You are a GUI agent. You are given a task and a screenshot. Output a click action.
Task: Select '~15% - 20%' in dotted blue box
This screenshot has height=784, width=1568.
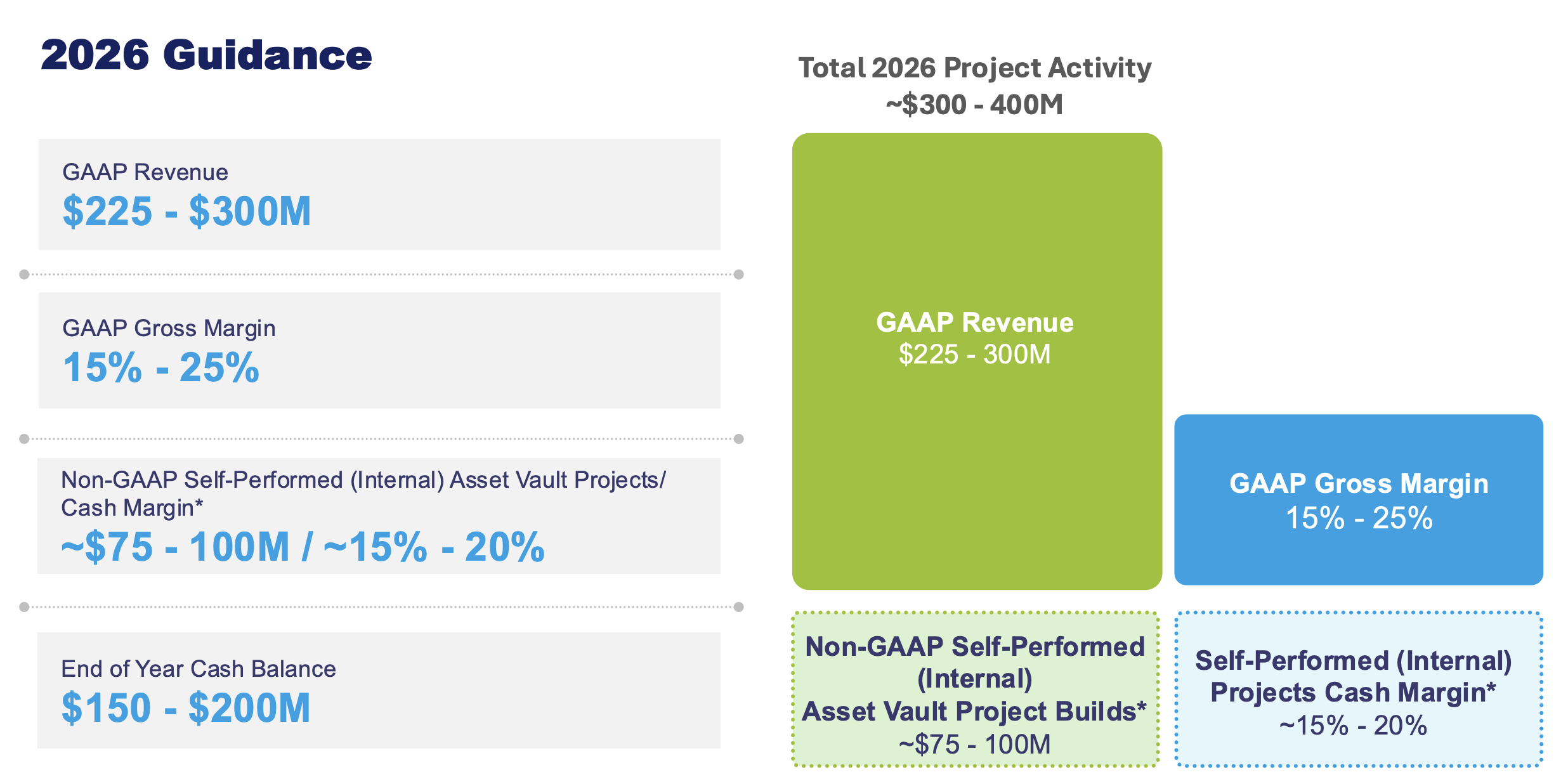click(1354, 726)
